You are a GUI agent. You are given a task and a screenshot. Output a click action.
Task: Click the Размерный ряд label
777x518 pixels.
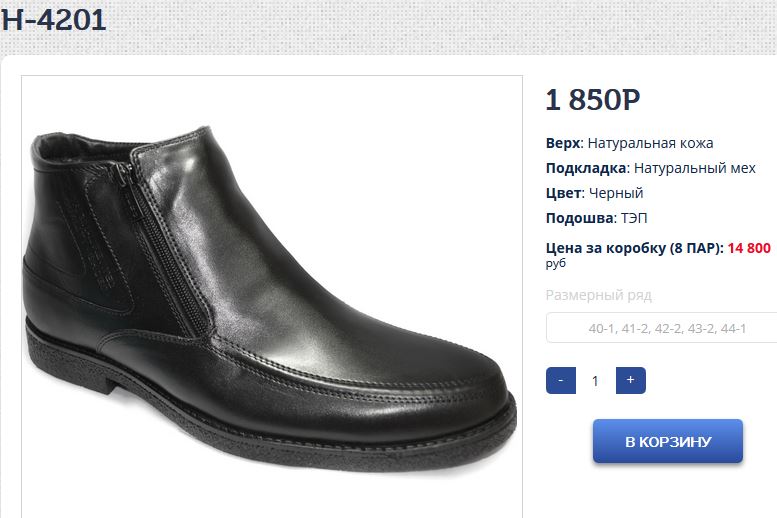(598, 295)
